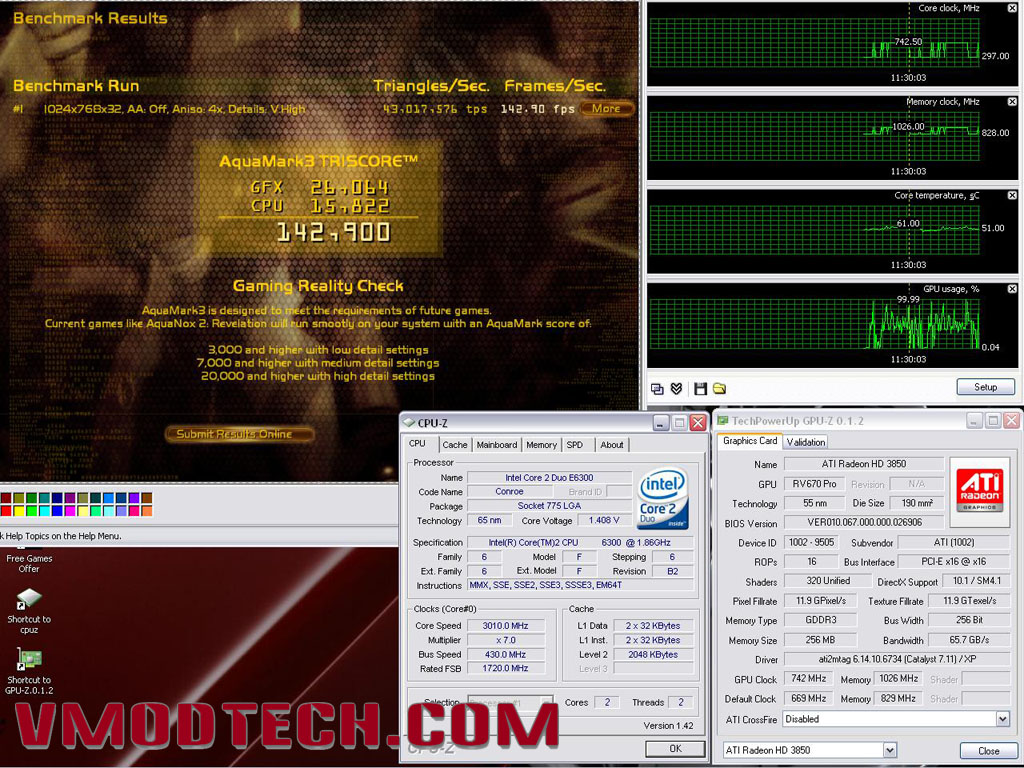Viewport: 1024px width, 768px height.
Task: Pick the magenta palette swatch
Action: [x=70, y=511]
